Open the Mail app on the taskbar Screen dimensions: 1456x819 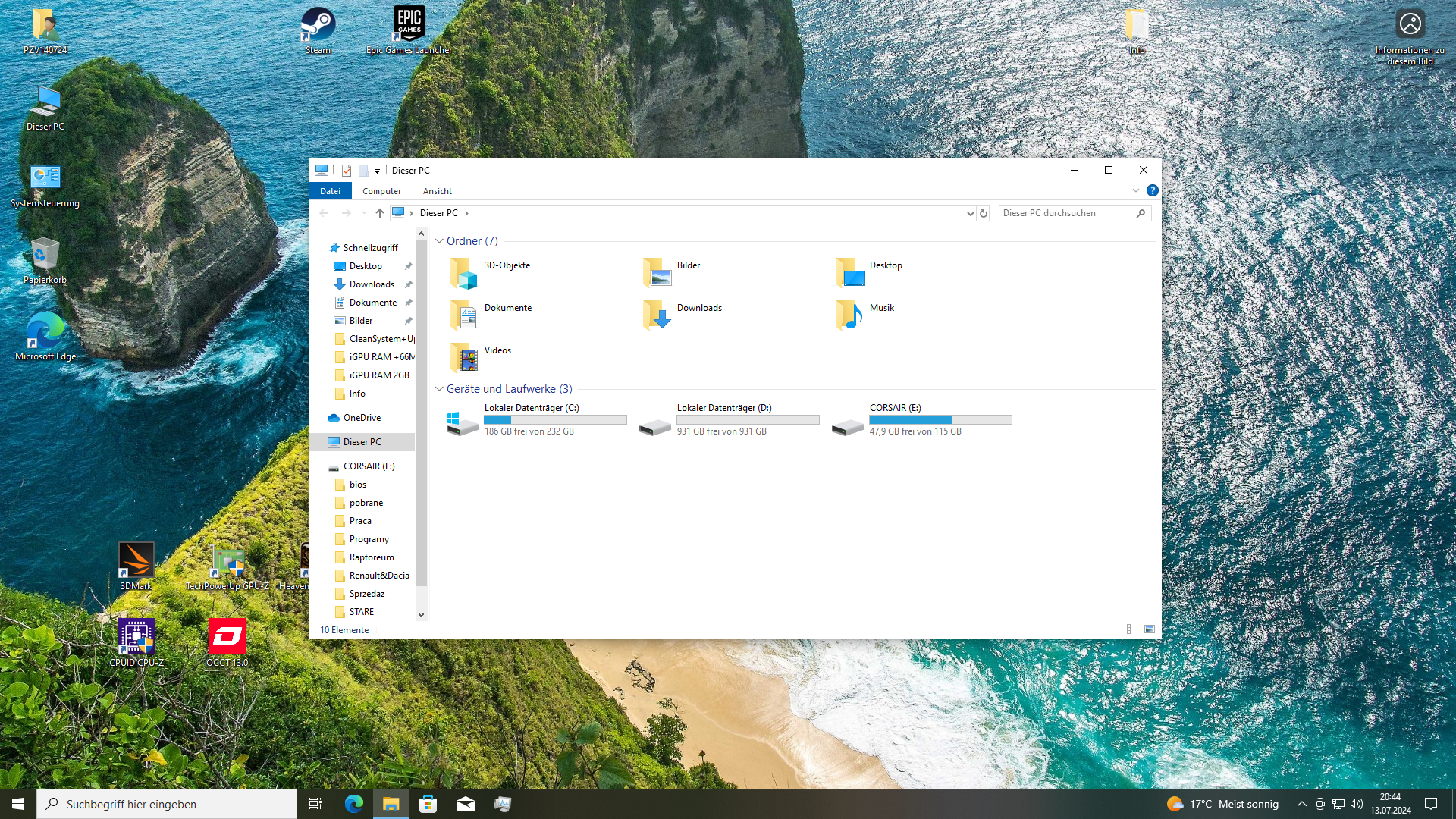click(x=466, y=804)
